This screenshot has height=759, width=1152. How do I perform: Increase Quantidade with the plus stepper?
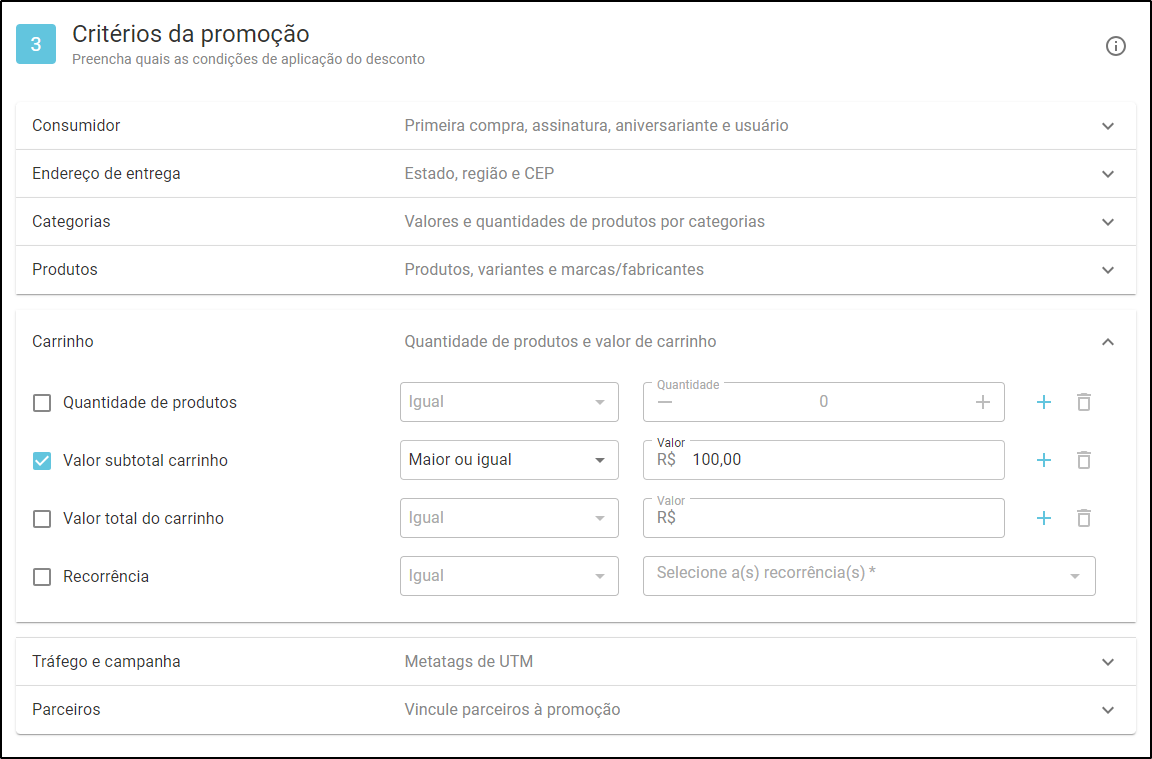coord(982,402)
